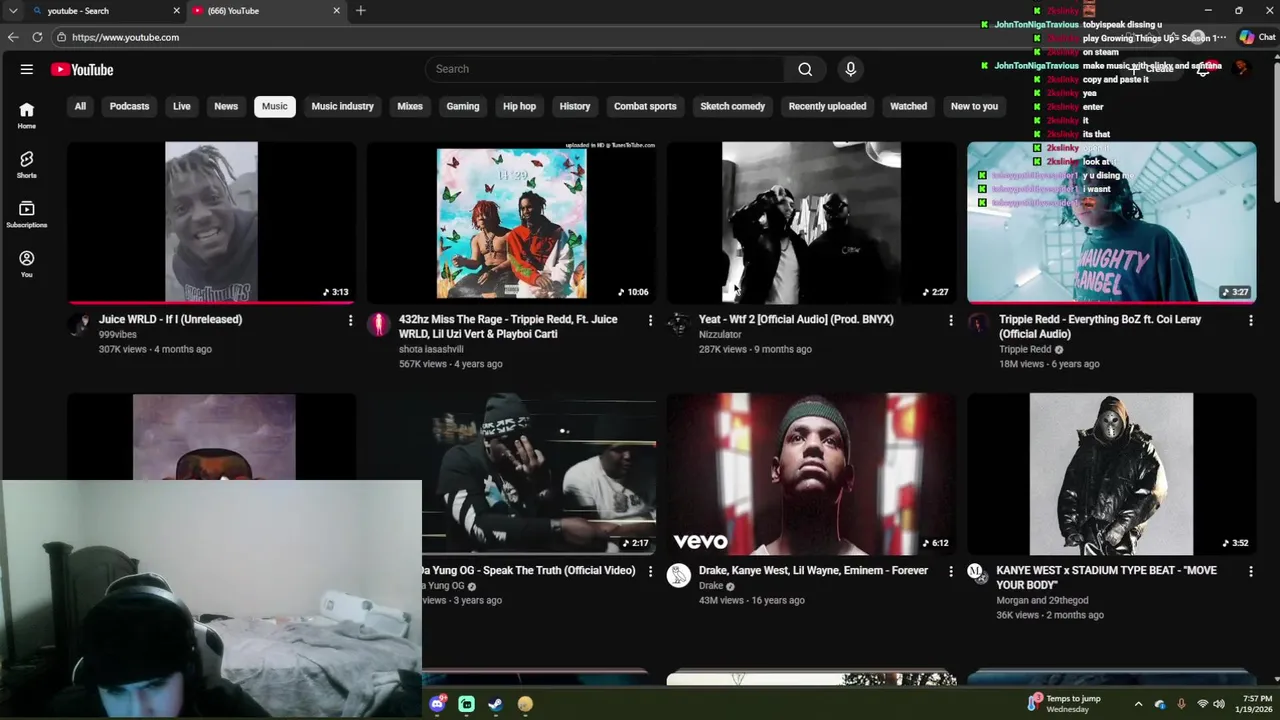The height and width of the screenshot is (720, 1280).
Task: Open options menu for Speak The Truth video
Action: click(650, 571)
